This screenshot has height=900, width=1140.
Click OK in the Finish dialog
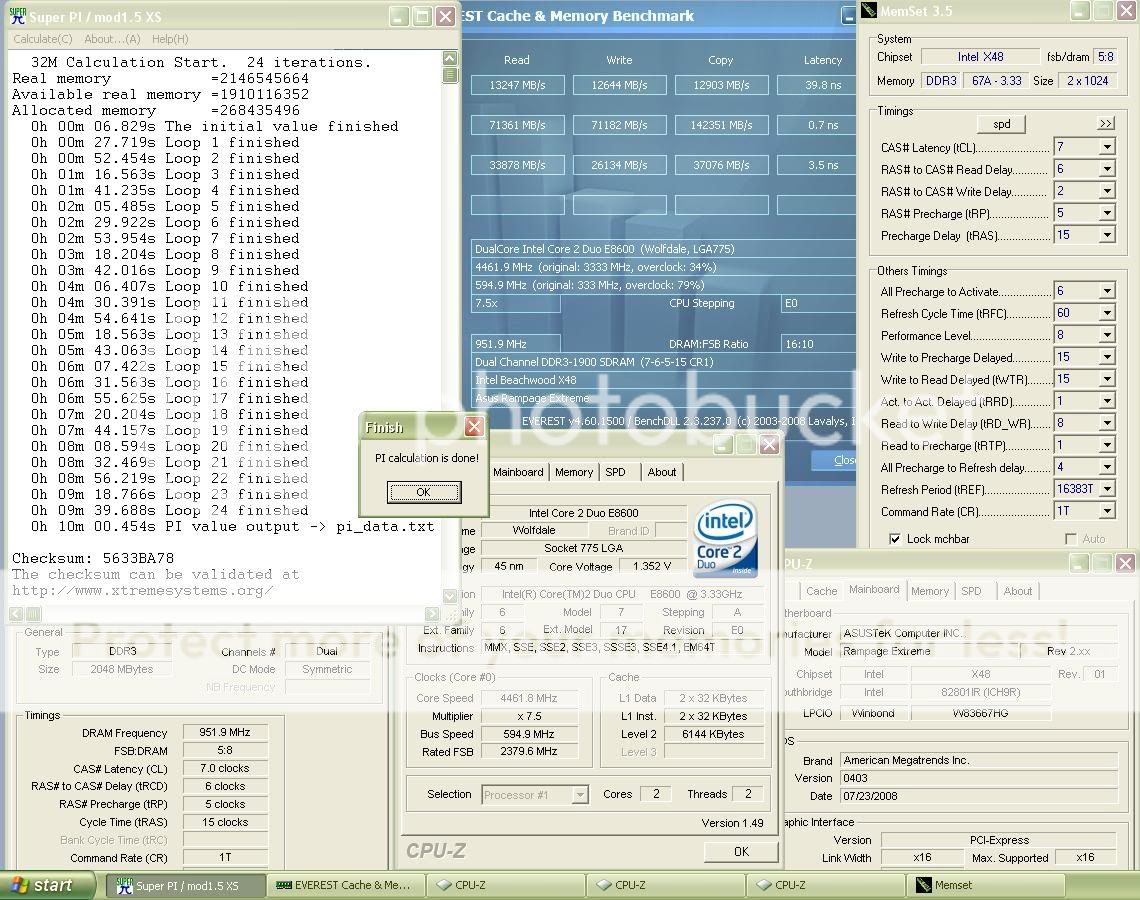click(424, 492)
